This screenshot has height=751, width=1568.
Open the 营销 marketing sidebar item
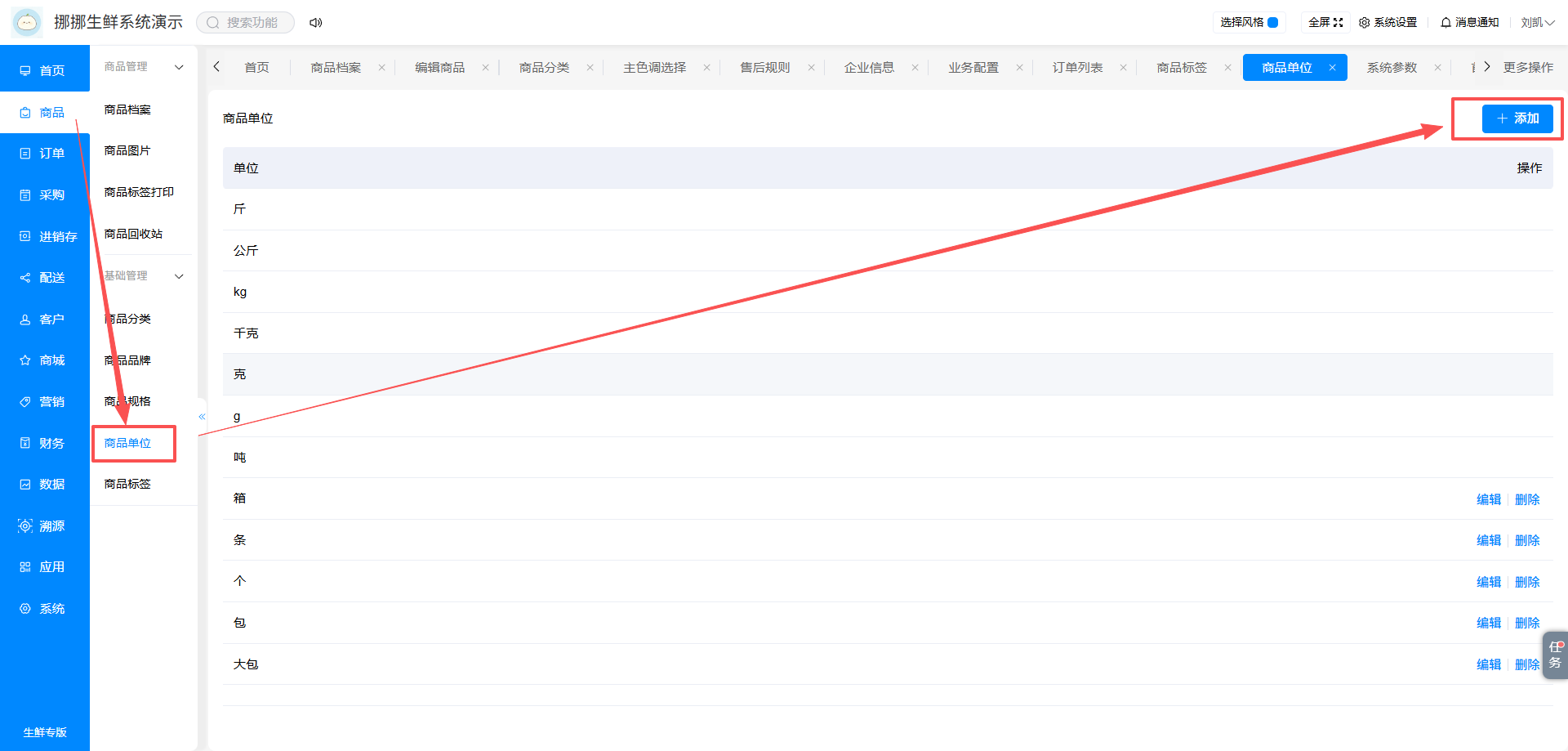(44, 402)
